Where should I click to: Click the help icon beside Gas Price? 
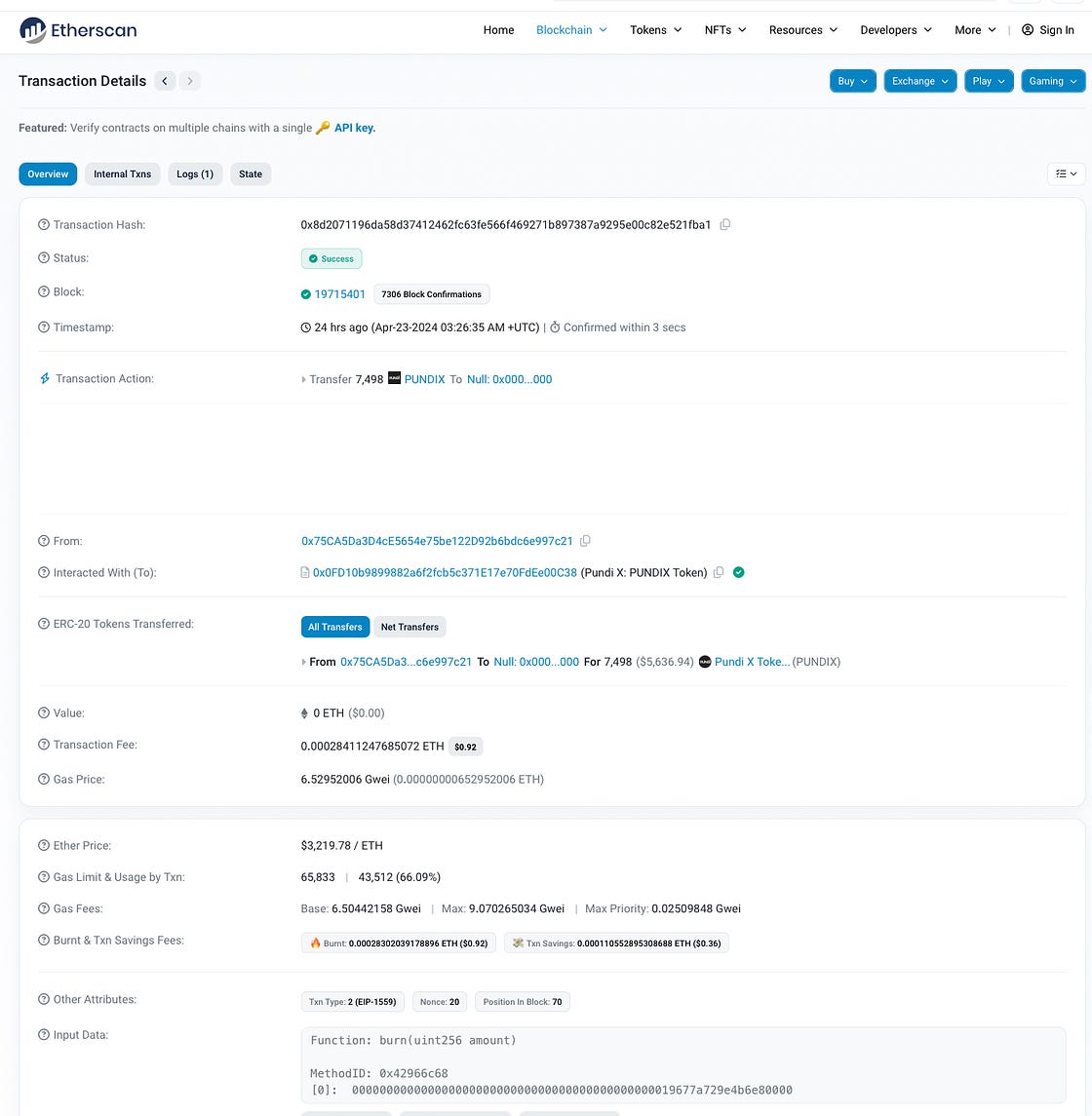click(44, 780)
